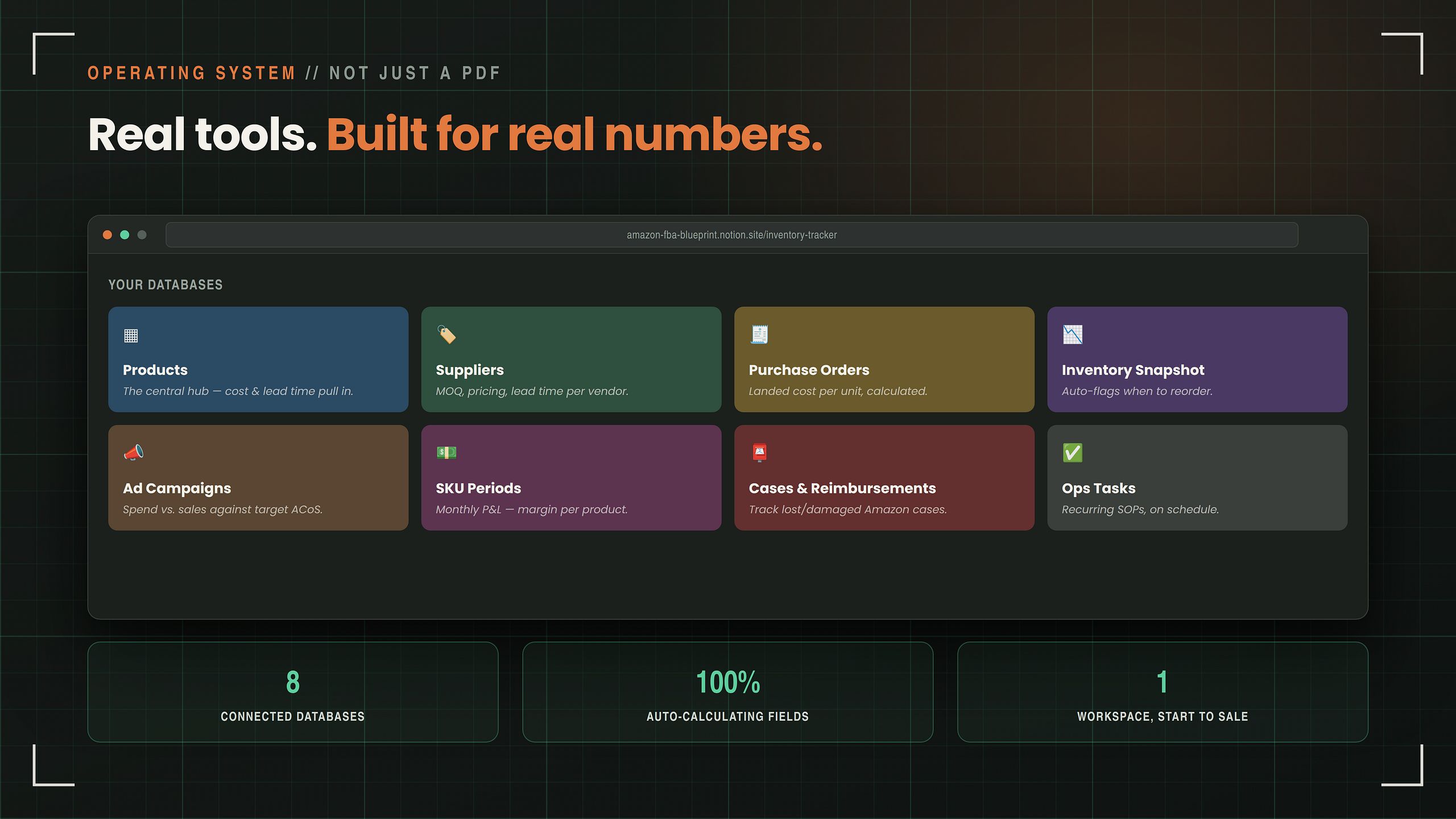This screenshot has width=1456, height=819.
Task: Open the Ad Campaigns card title
Action: tap(177, 489)
